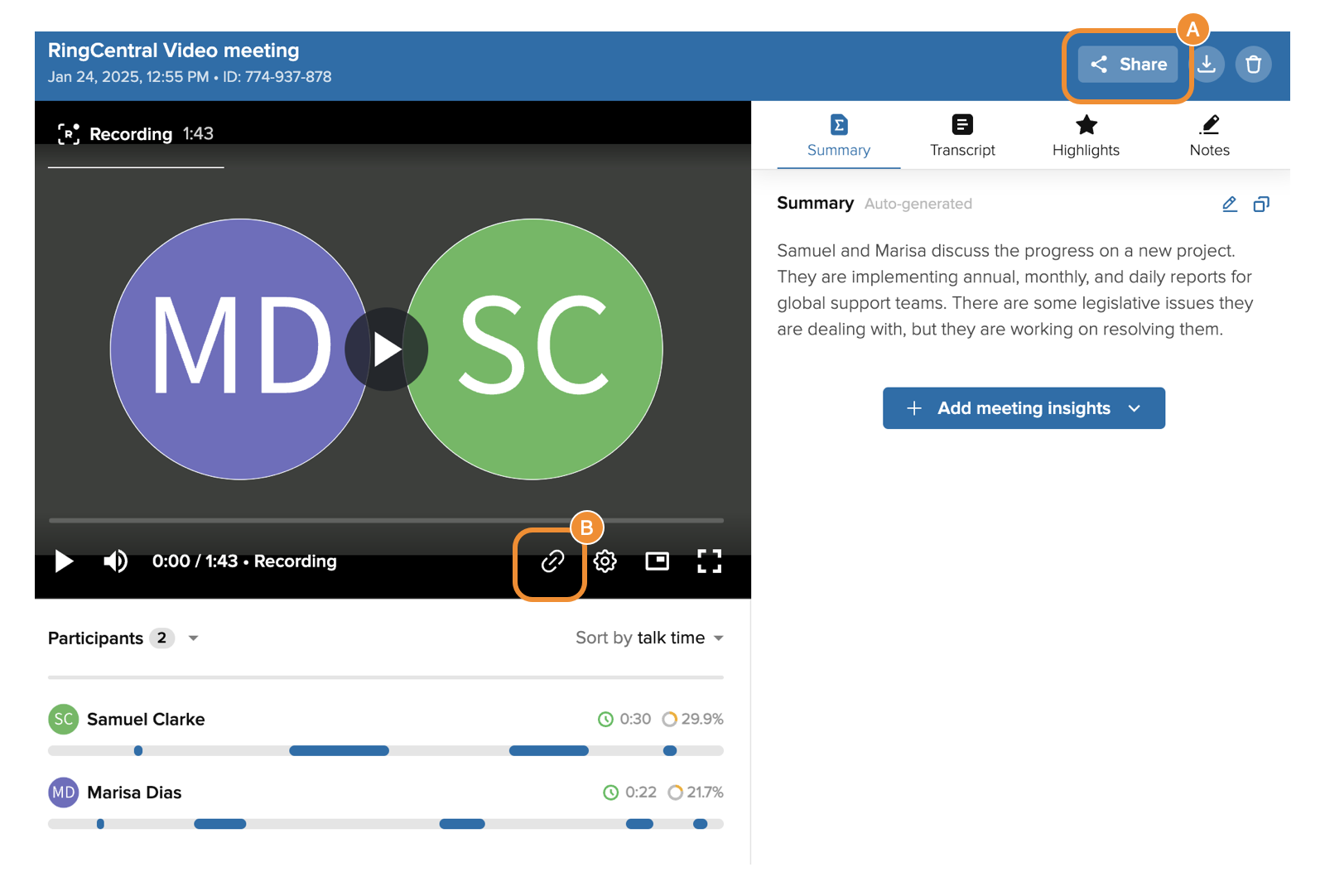The image size is (1325, 896).
Task: Click the Share button
Action: pos(1127,65)
